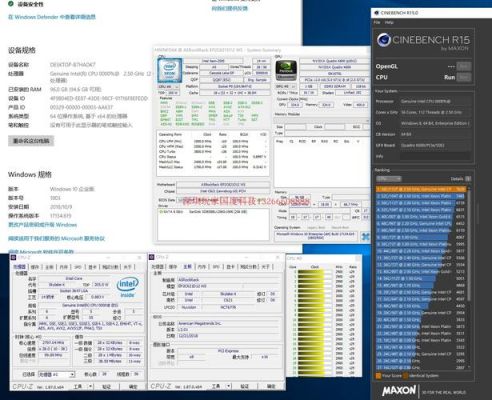Viewport: 492px width, 400px height.
Task: Click the 验证 button in left CPU-Z
Action: [107, 387]
